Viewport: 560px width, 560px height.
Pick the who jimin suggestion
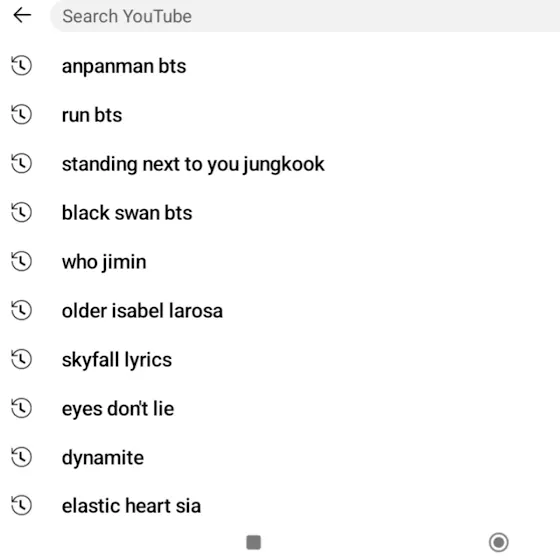tap(280, 262)
